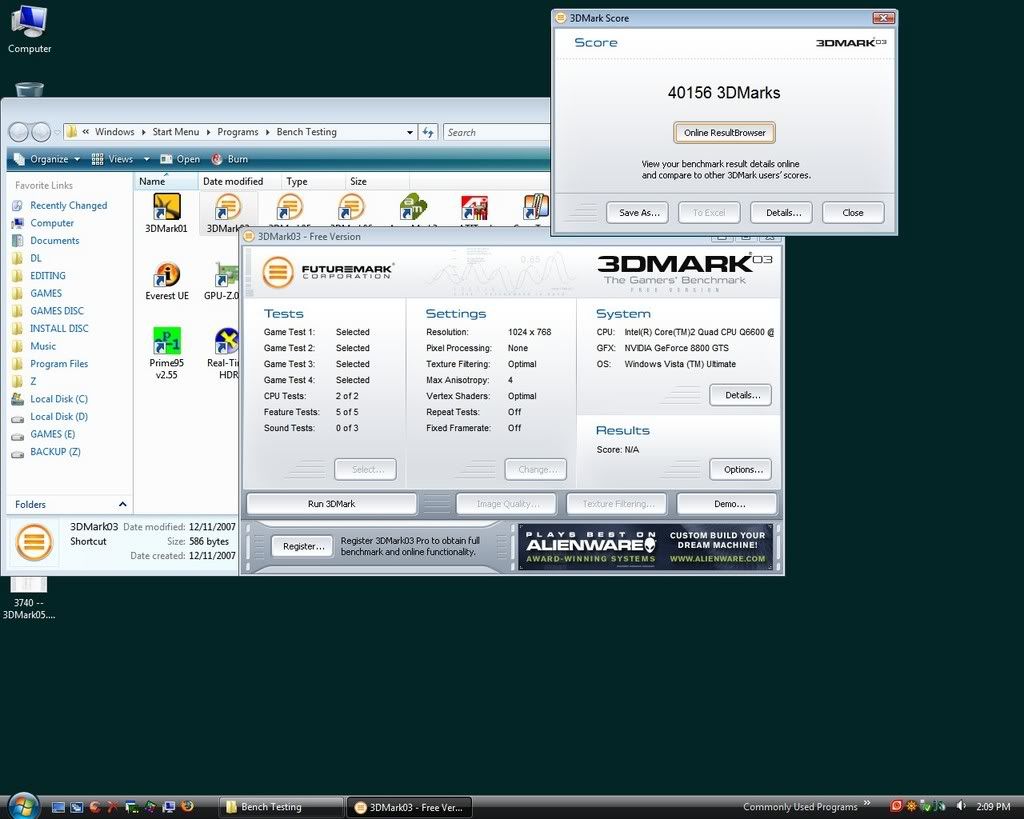Screen dimensions: 1024x819
Task: Click the Programs breadcrumb in the address bar
Action: click(x=238, y=132)
